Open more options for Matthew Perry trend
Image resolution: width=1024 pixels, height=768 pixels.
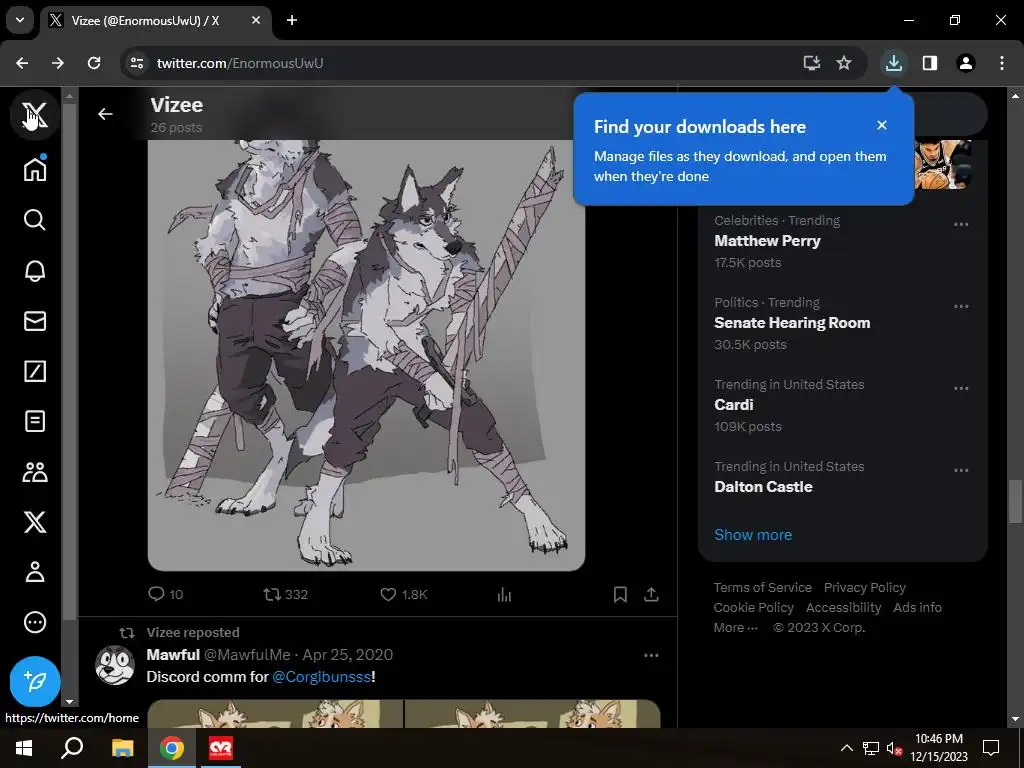pyautogui.click(x=961, y=224)
